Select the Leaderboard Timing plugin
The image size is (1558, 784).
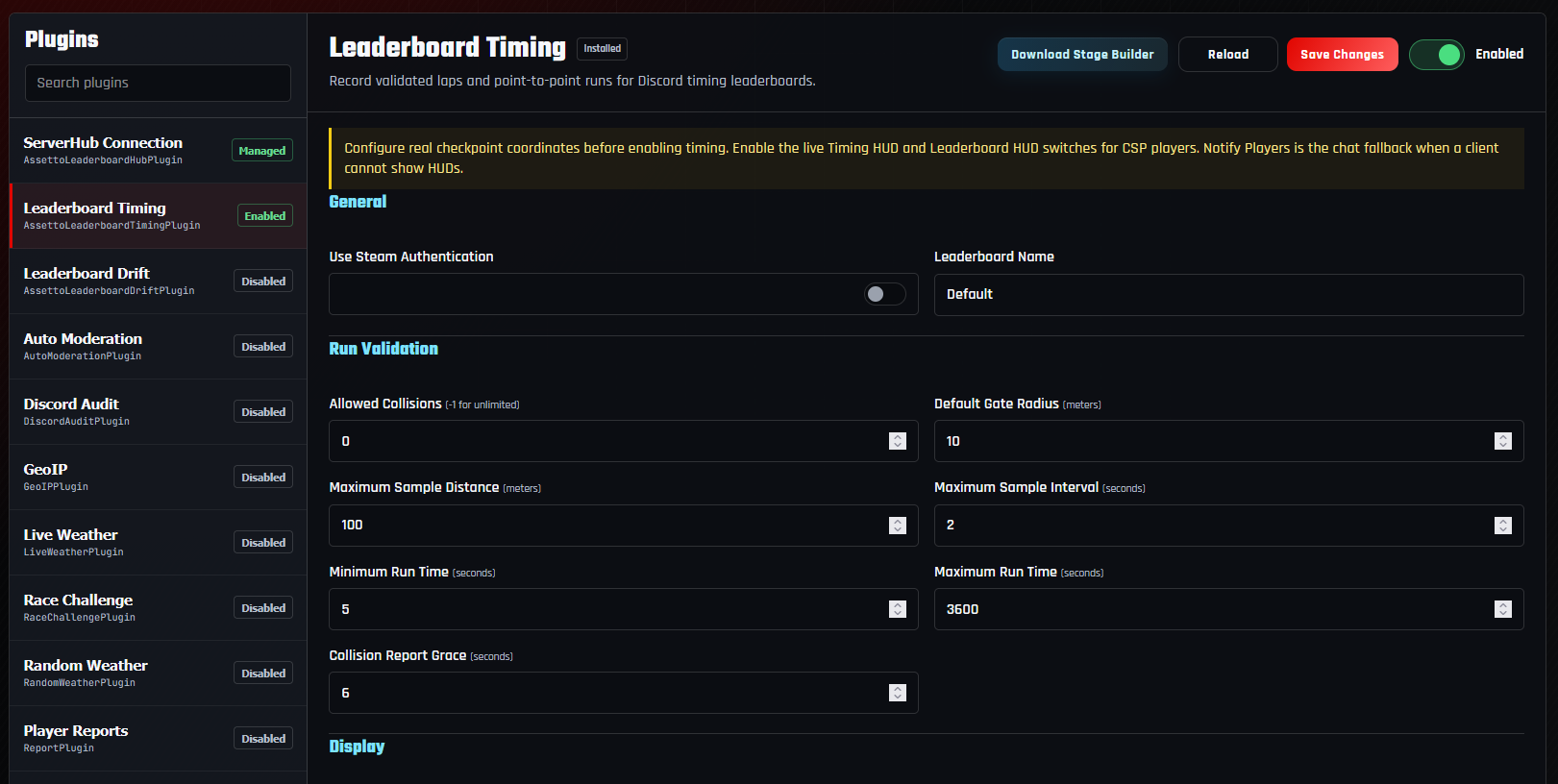click(158, 216)
